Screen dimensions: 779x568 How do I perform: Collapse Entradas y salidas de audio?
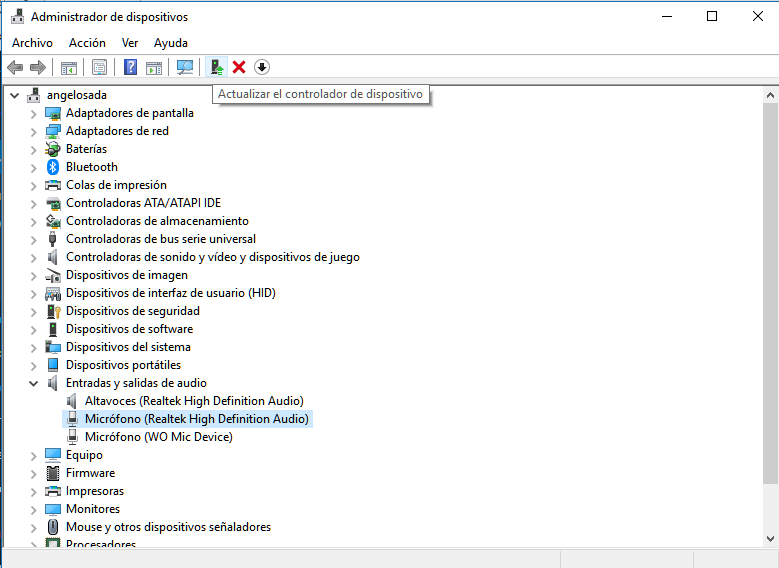(x=33, y=383)
